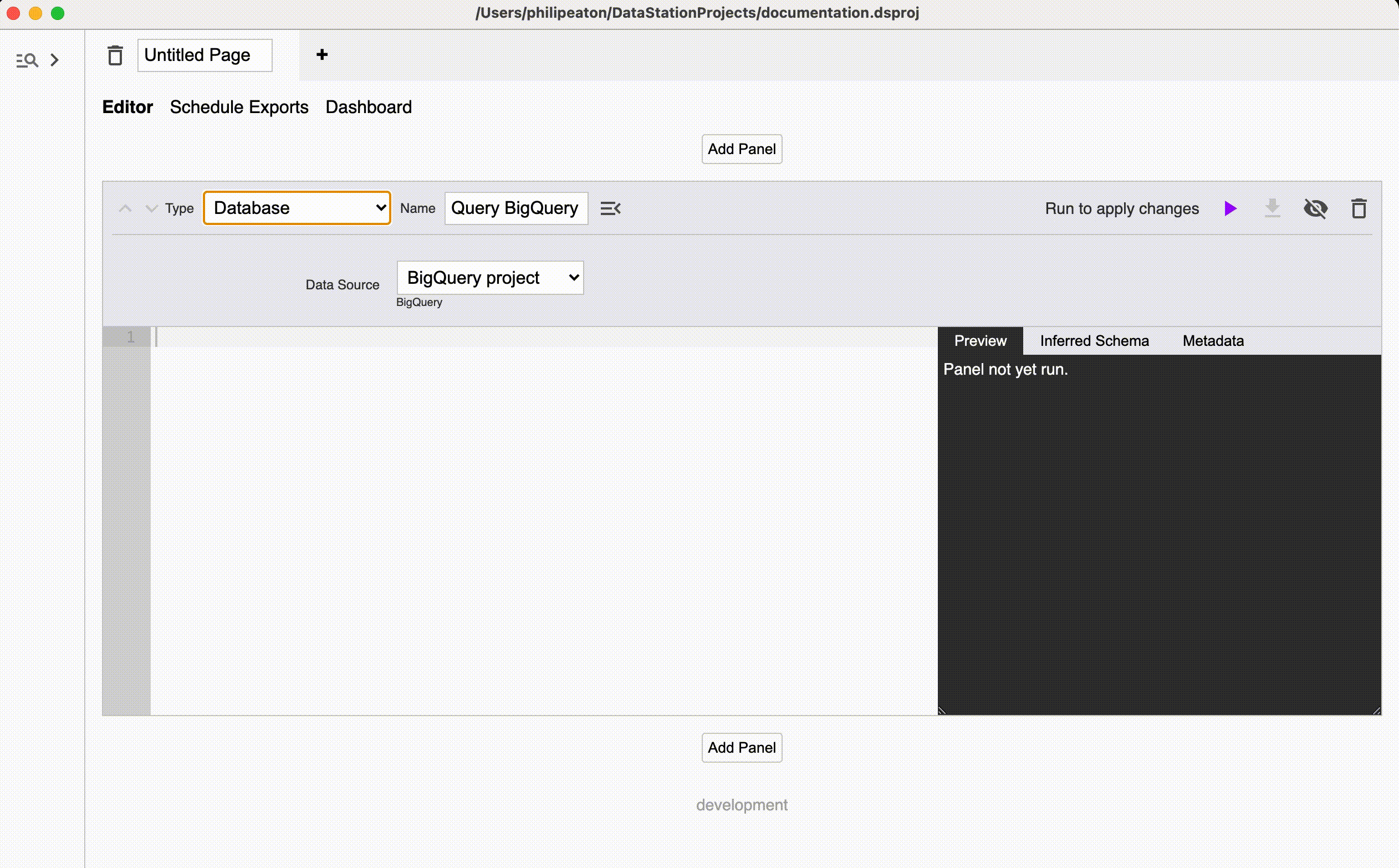The height and width of the screenshot is (868, 1399).
Task: Click the Query BigQuery name input field
Action: point(516,208)
